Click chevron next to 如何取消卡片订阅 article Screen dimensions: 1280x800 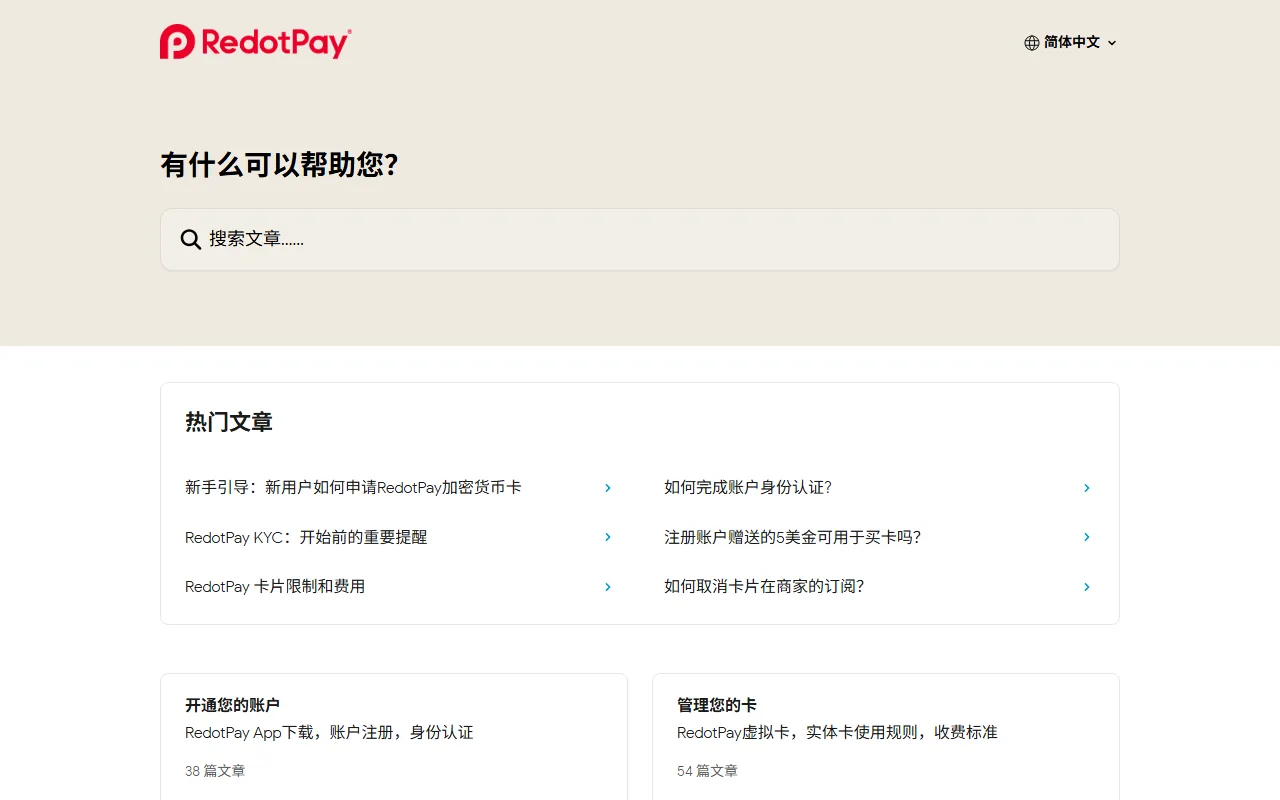pos(1086,587)
